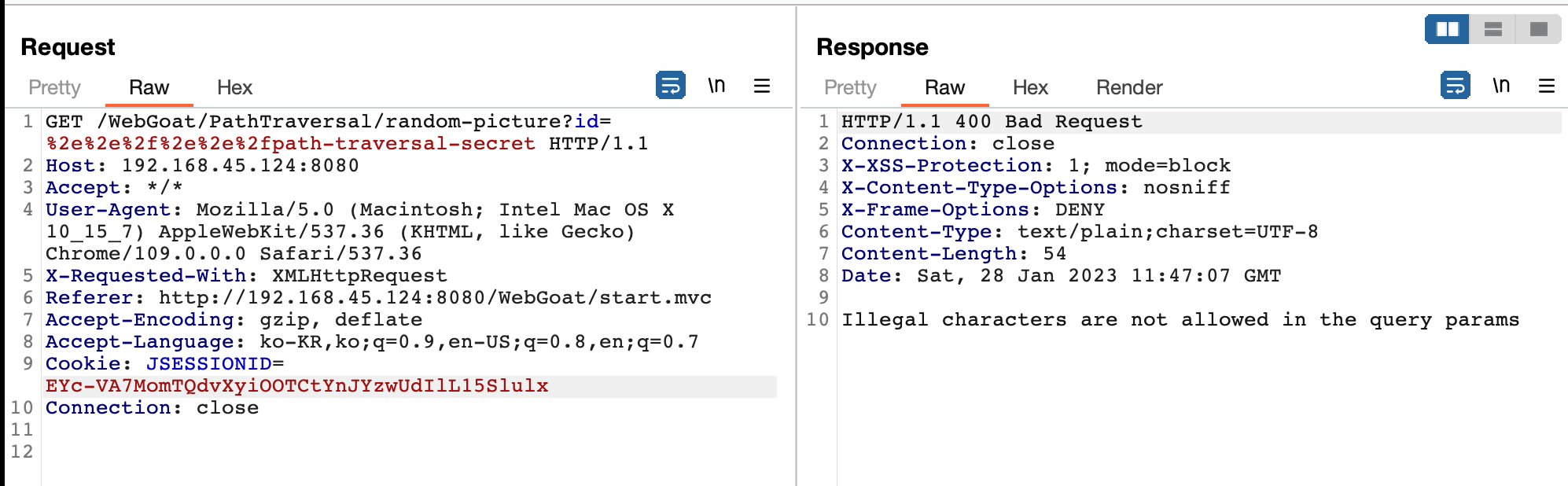
Task: Click the JSESSIONID cookie value
Action: click(297, 386)
